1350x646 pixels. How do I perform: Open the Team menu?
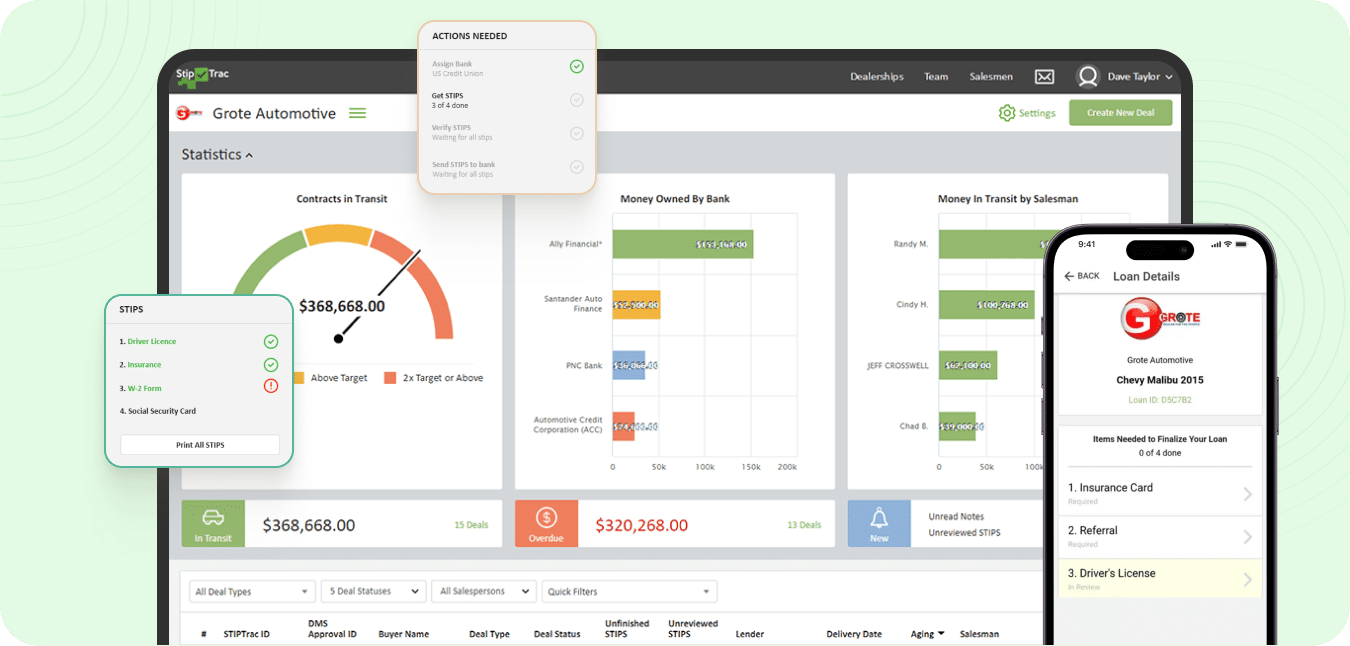(936, 77)
